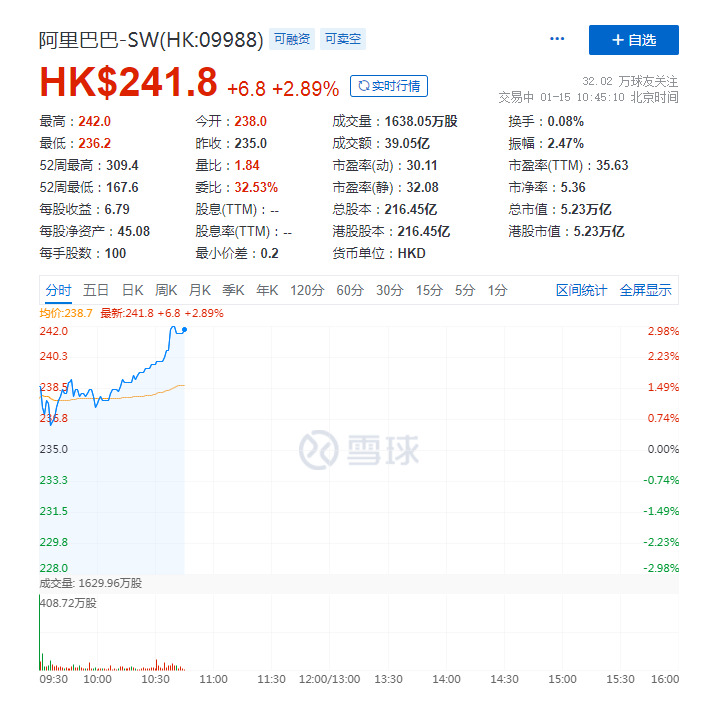Click 换手 value 0.08%
The image size is (707, 710).
pos(565,121)
